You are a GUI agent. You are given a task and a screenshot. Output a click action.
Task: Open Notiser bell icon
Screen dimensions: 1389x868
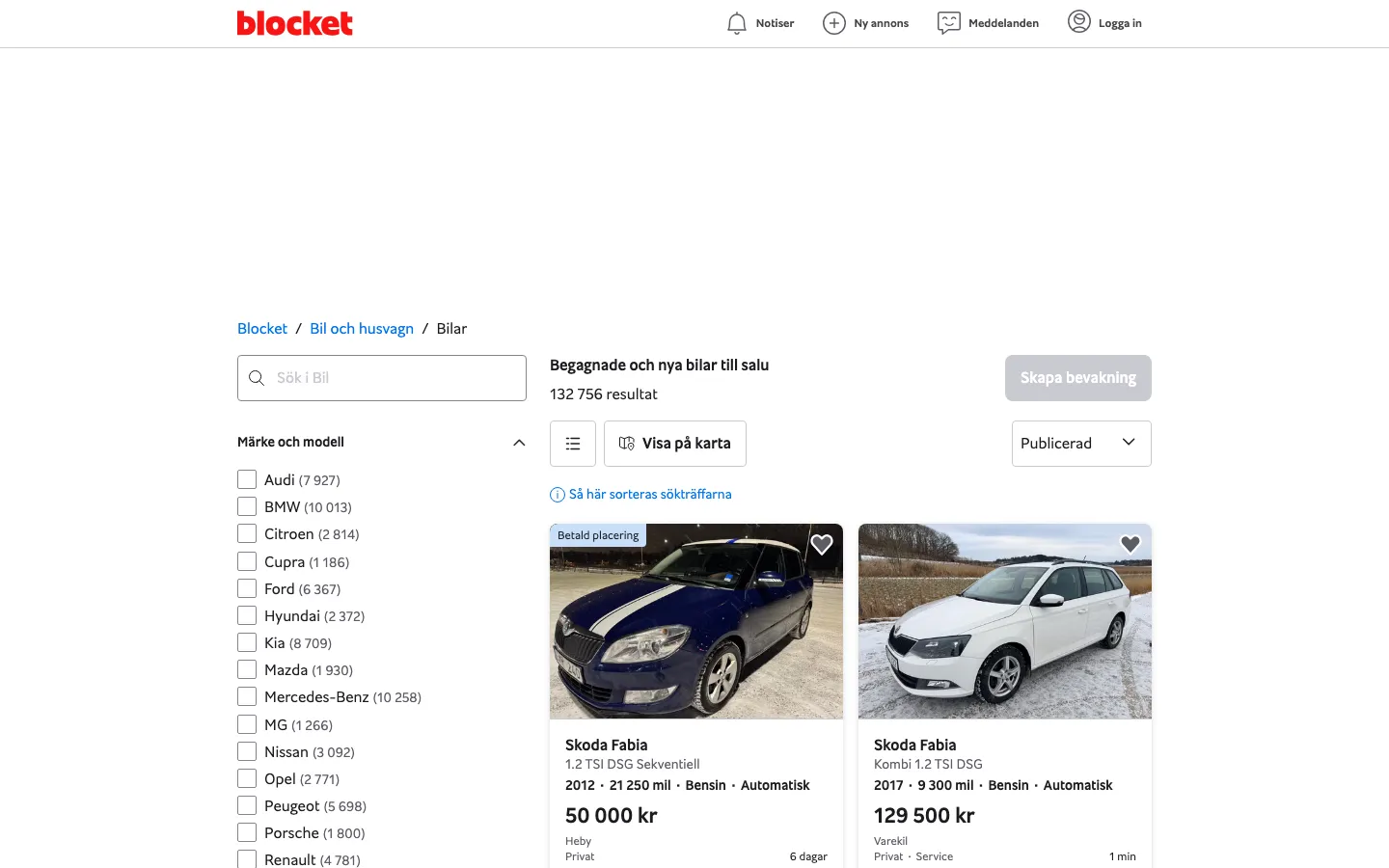coord(737,23)
